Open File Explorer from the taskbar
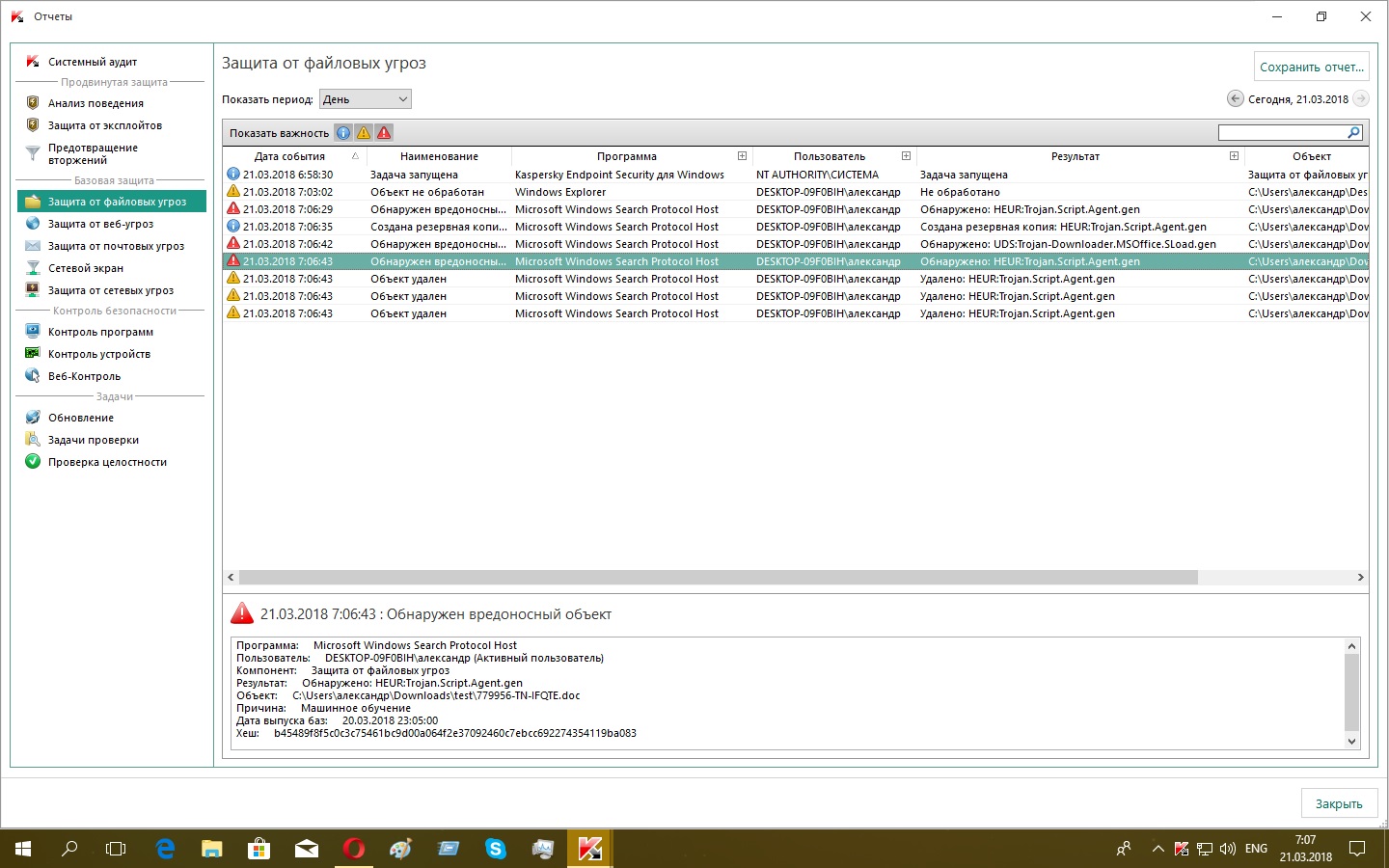Screen dimensions: 1389x868 point(212,849)
